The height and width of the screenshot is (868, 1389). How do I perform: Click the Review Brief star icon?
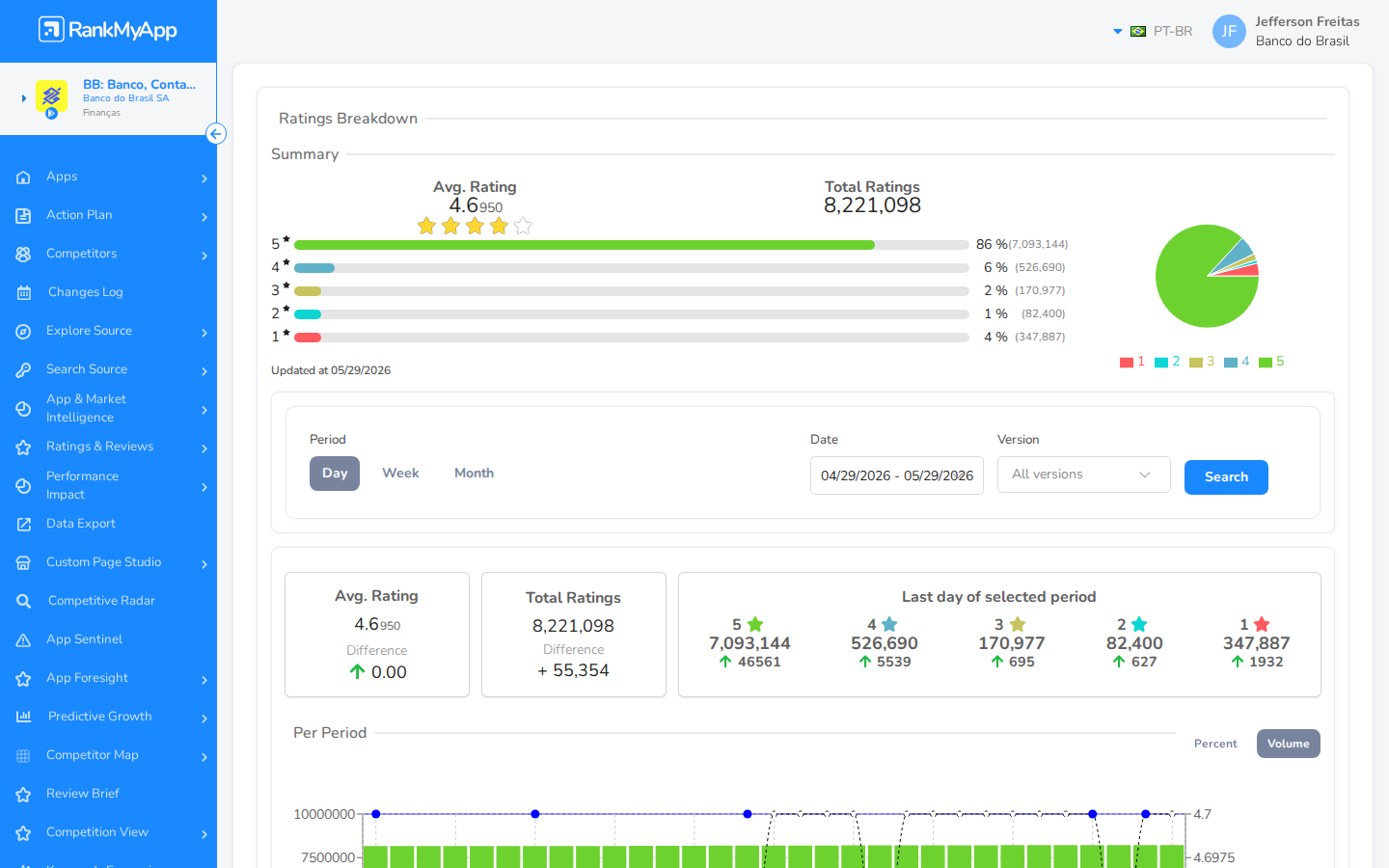[23, 795]
